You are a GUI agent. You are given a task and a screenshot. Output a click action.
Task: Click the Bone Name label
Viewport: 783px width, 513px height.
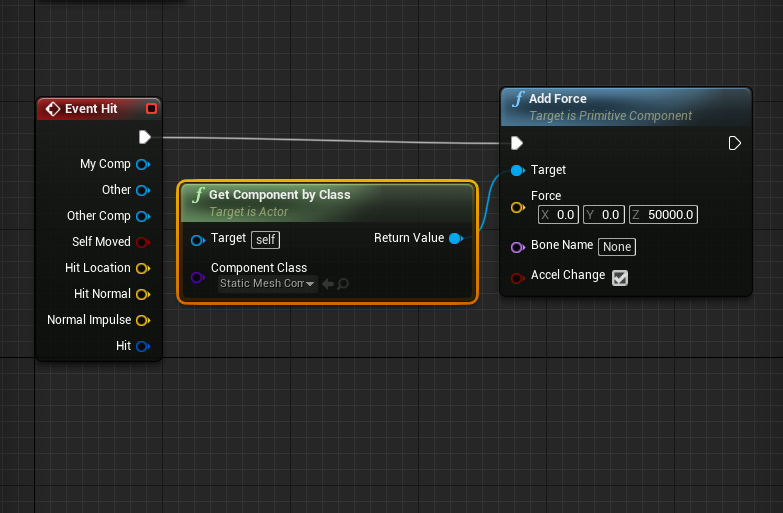[x=562, y=245]
